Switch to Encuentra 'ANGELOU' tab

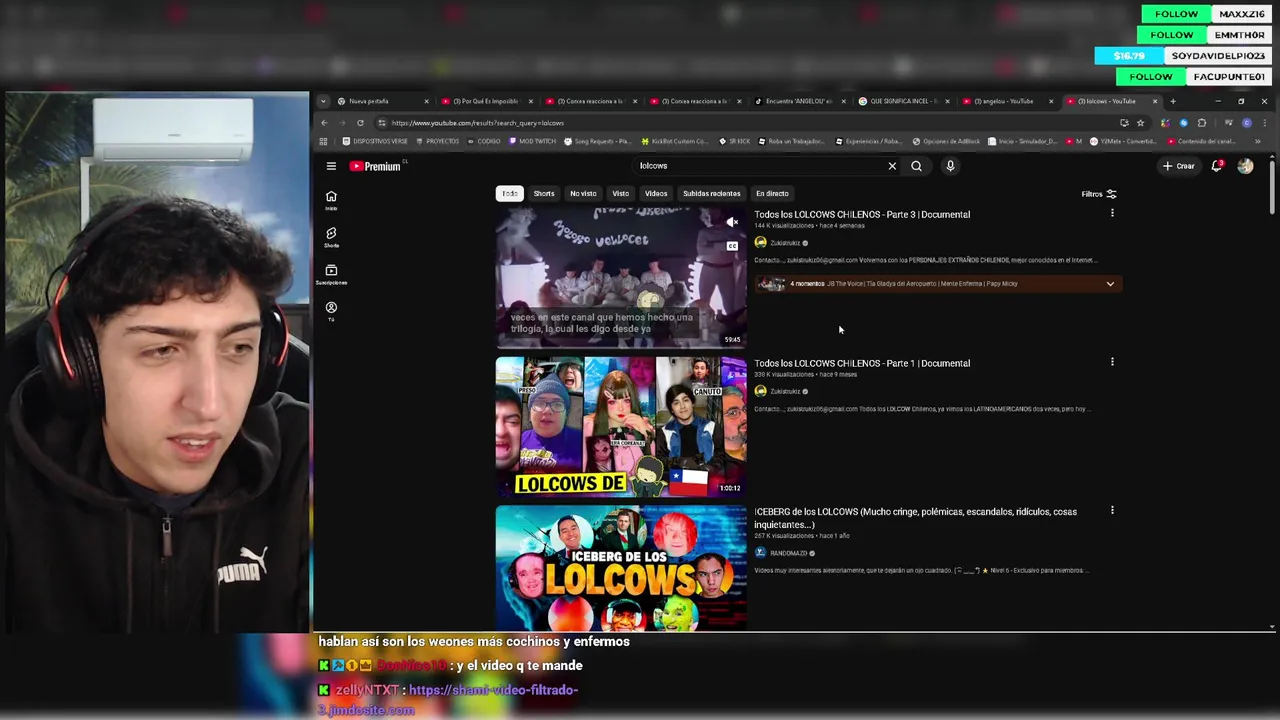[800, 101]
